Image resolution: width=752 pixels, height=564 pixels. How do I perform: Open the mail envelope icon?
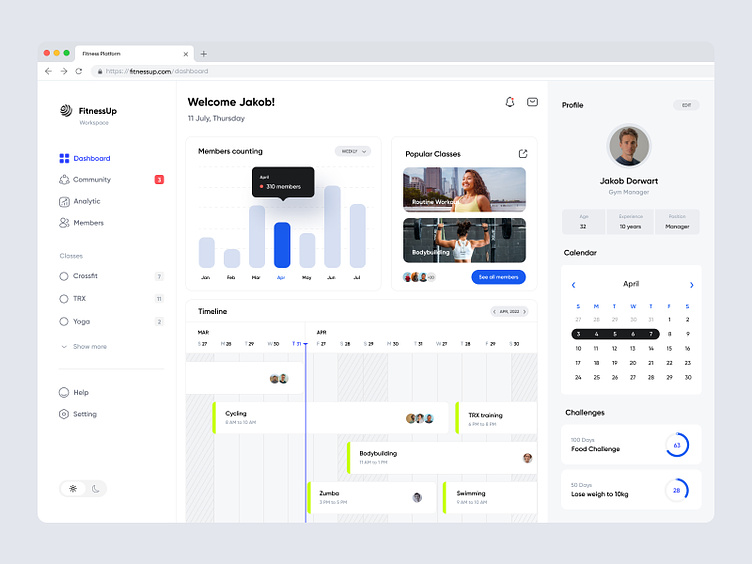click(533, 102)
